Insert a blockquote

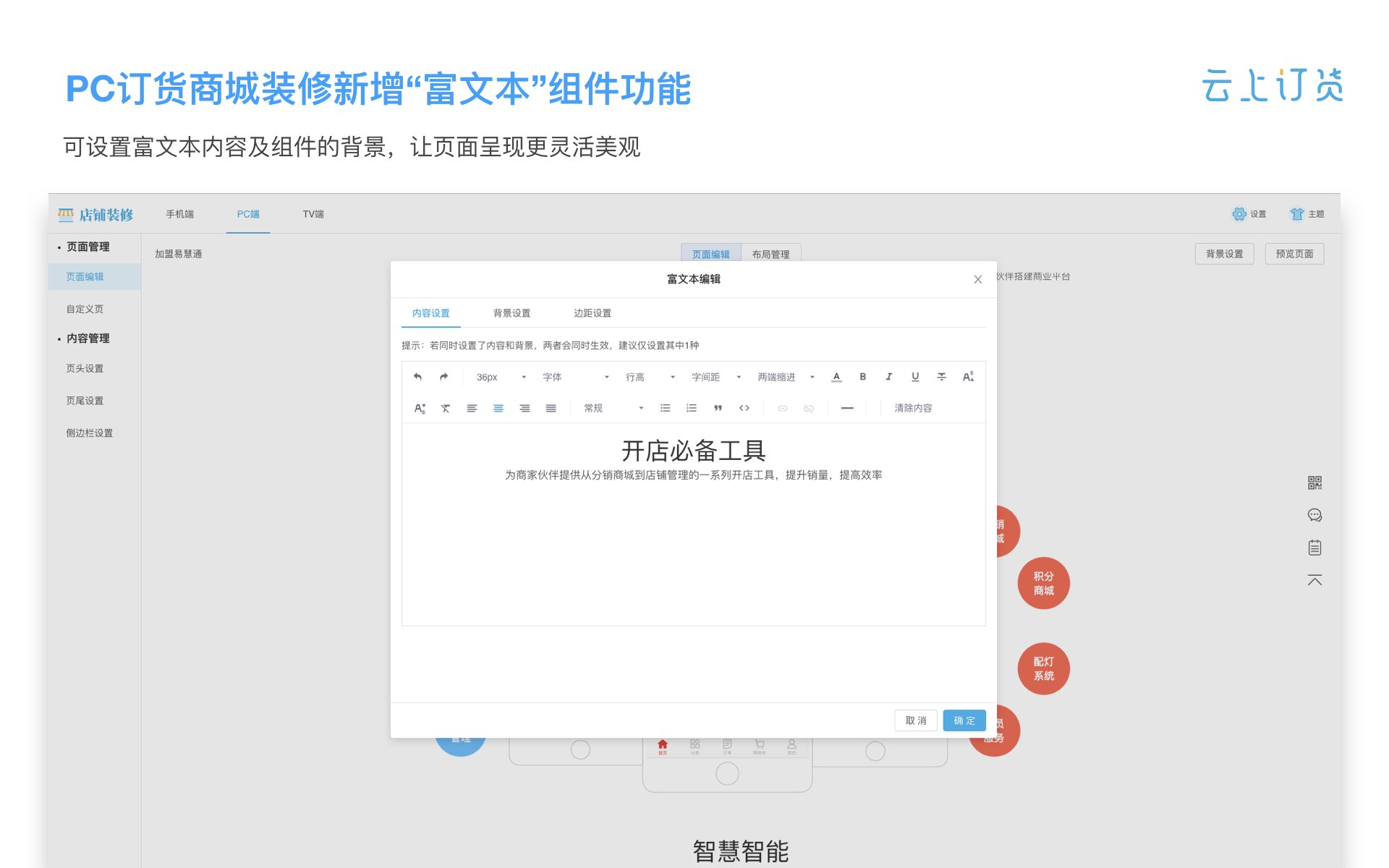pos(718,409)
